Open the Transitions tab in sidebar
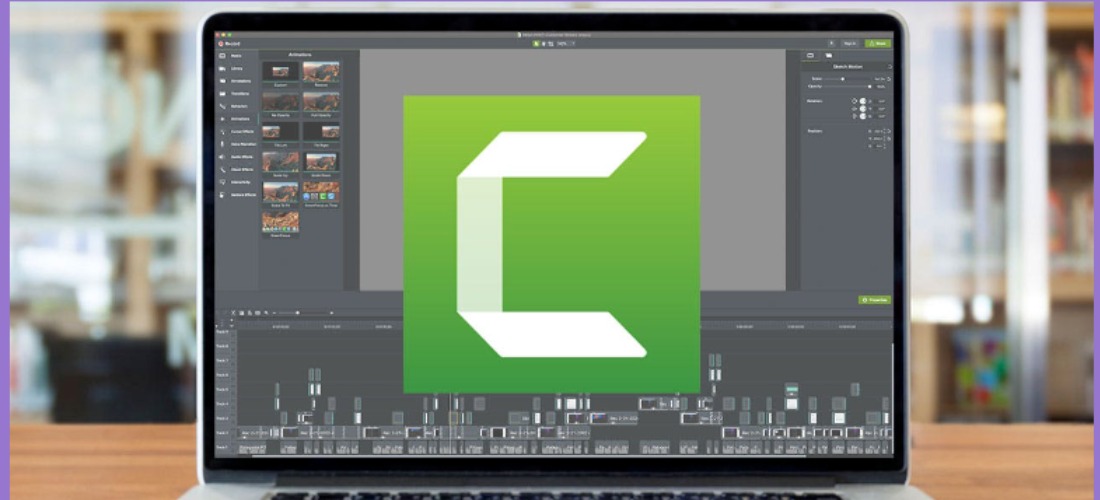Viewport: 1100px width, 500px height. pyautogui.click(x=233, y=93)
